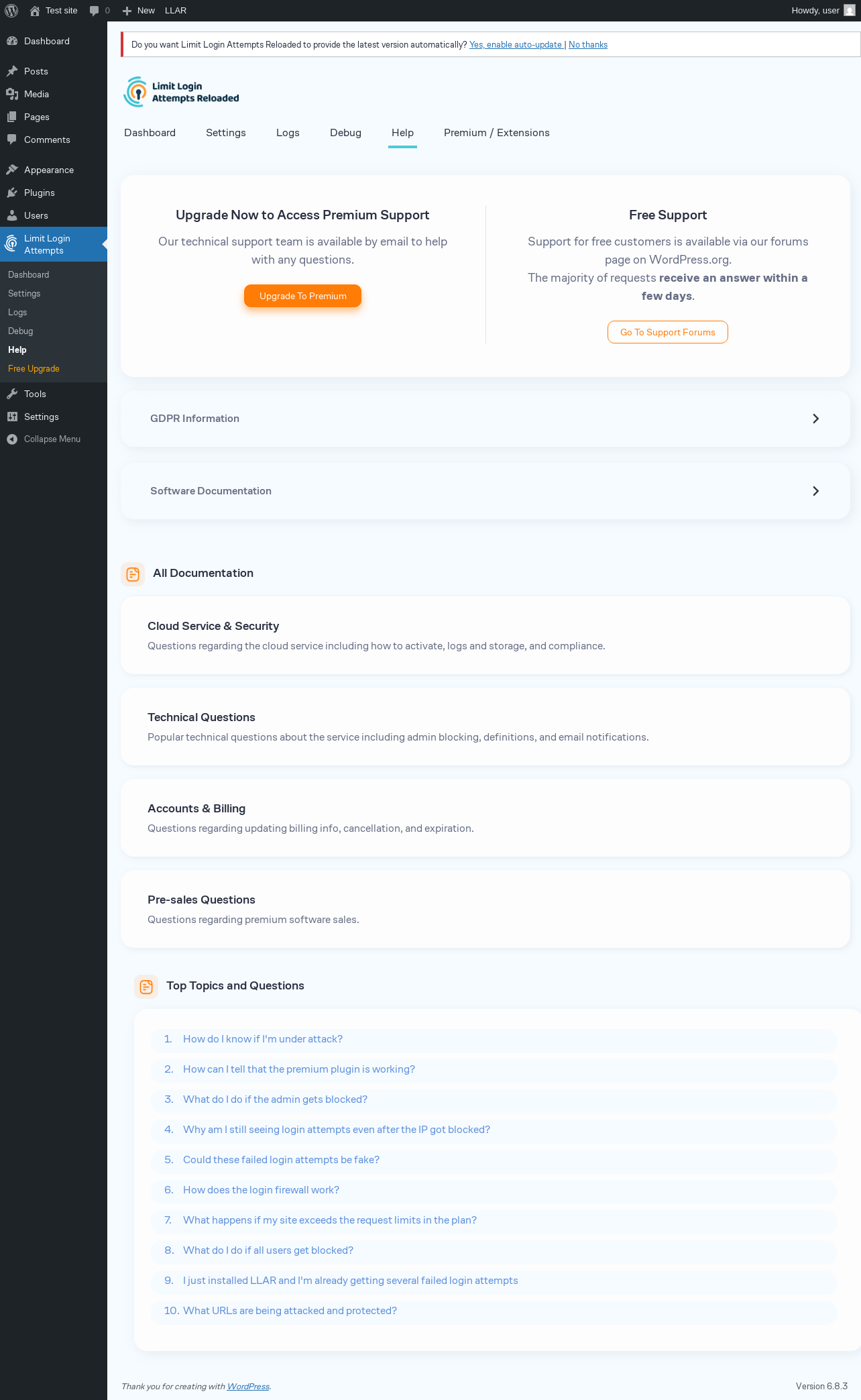Image resolution: width=861 pixels, height=1400 pixels.
Task: Open the New menu in admin bar
Action: (139, 11)
